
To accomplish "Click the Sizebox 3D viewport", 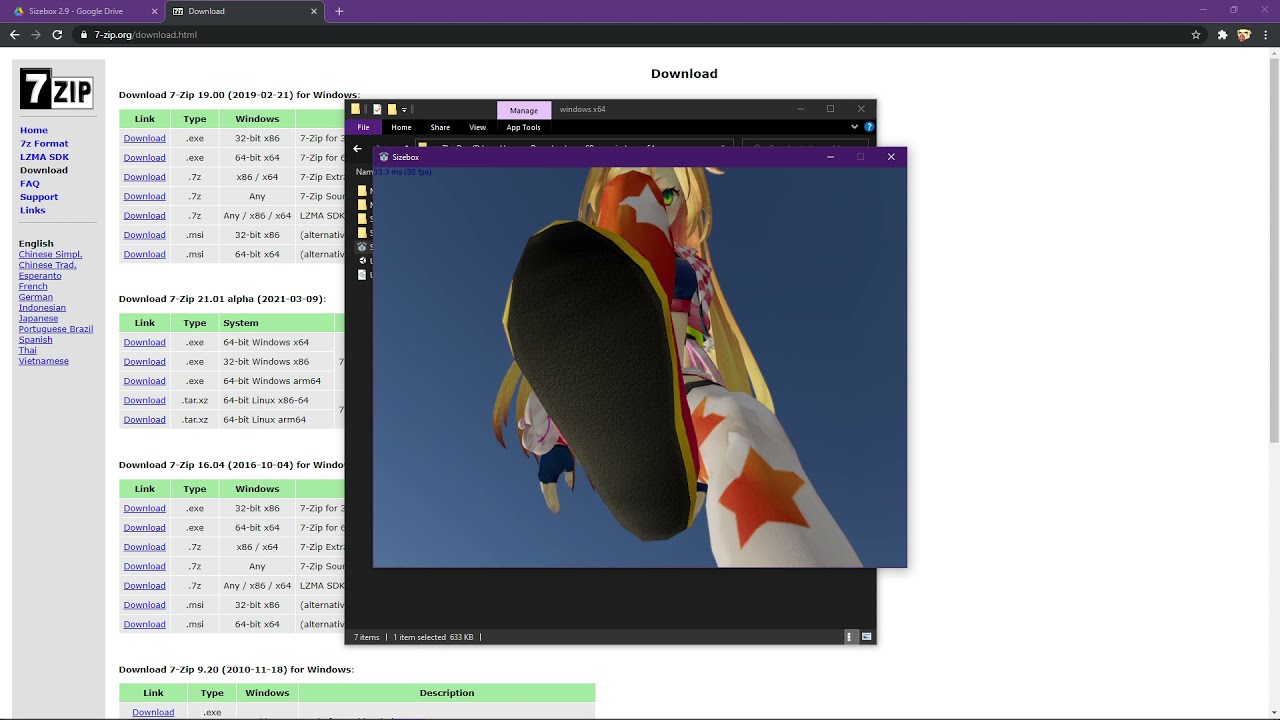I will point(640,367).
